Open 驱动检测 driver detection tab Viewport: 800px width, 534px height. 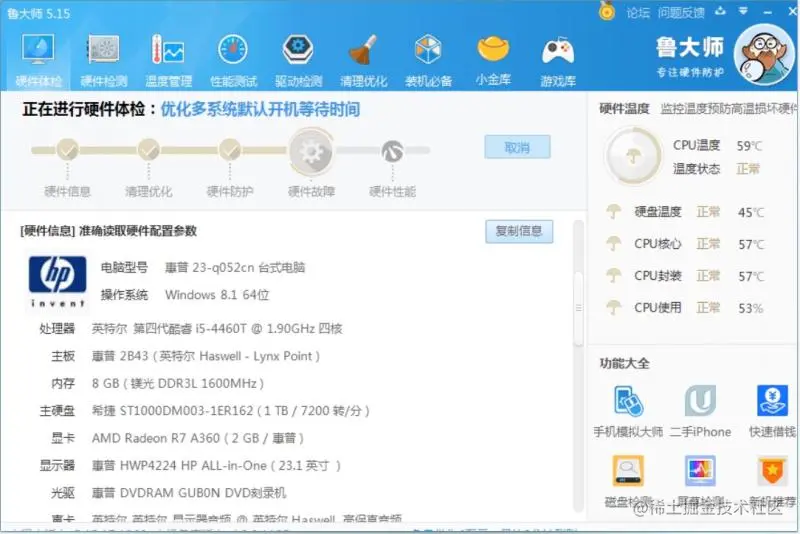[x=298, y=61]
